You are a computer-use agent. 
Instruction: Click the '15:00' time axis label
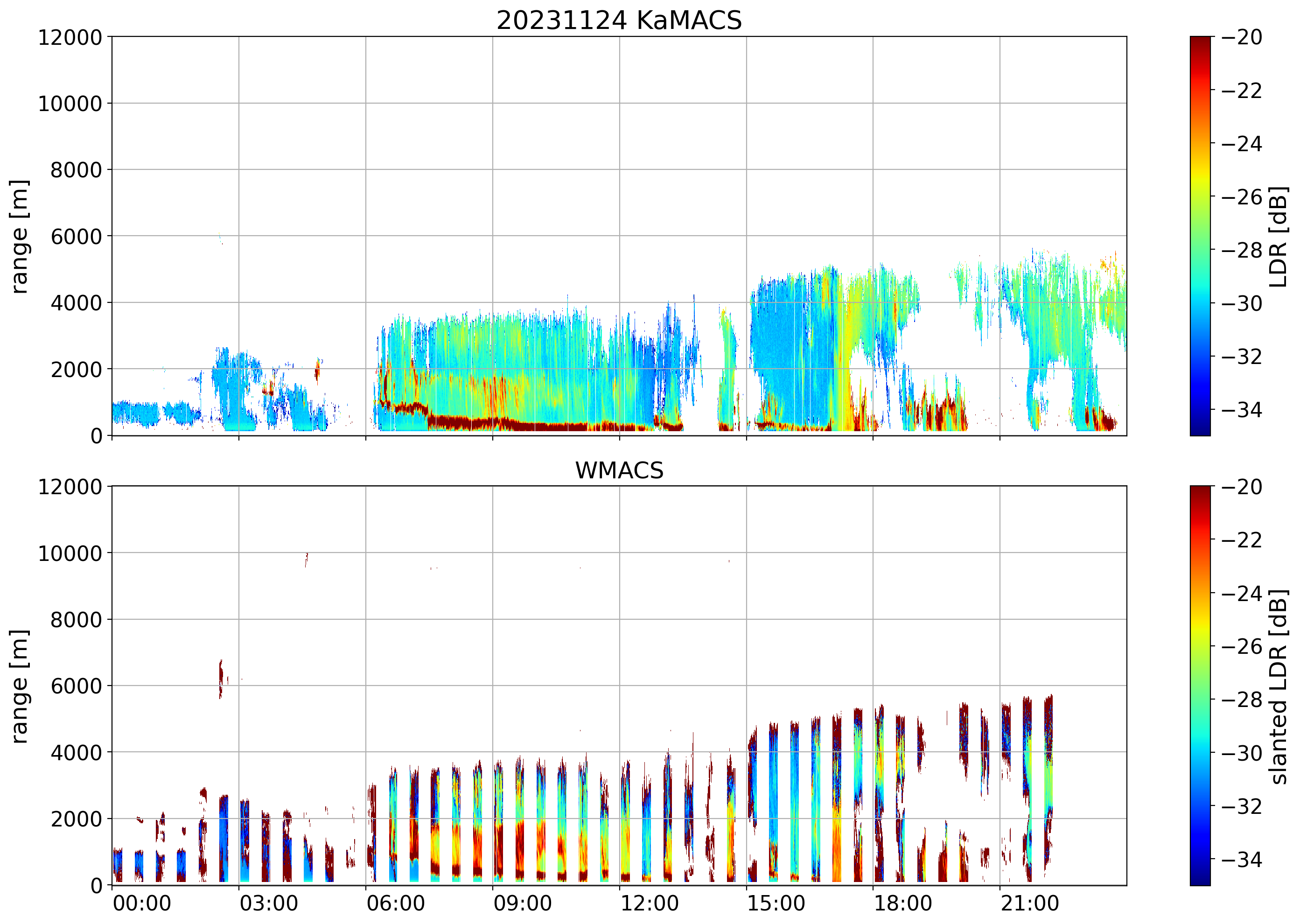(x=776, y=903)
